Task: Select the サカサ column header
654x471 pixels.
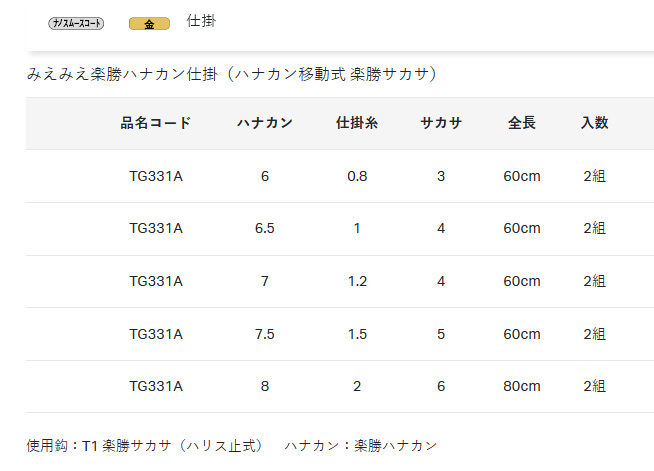Action: [441, 123]
